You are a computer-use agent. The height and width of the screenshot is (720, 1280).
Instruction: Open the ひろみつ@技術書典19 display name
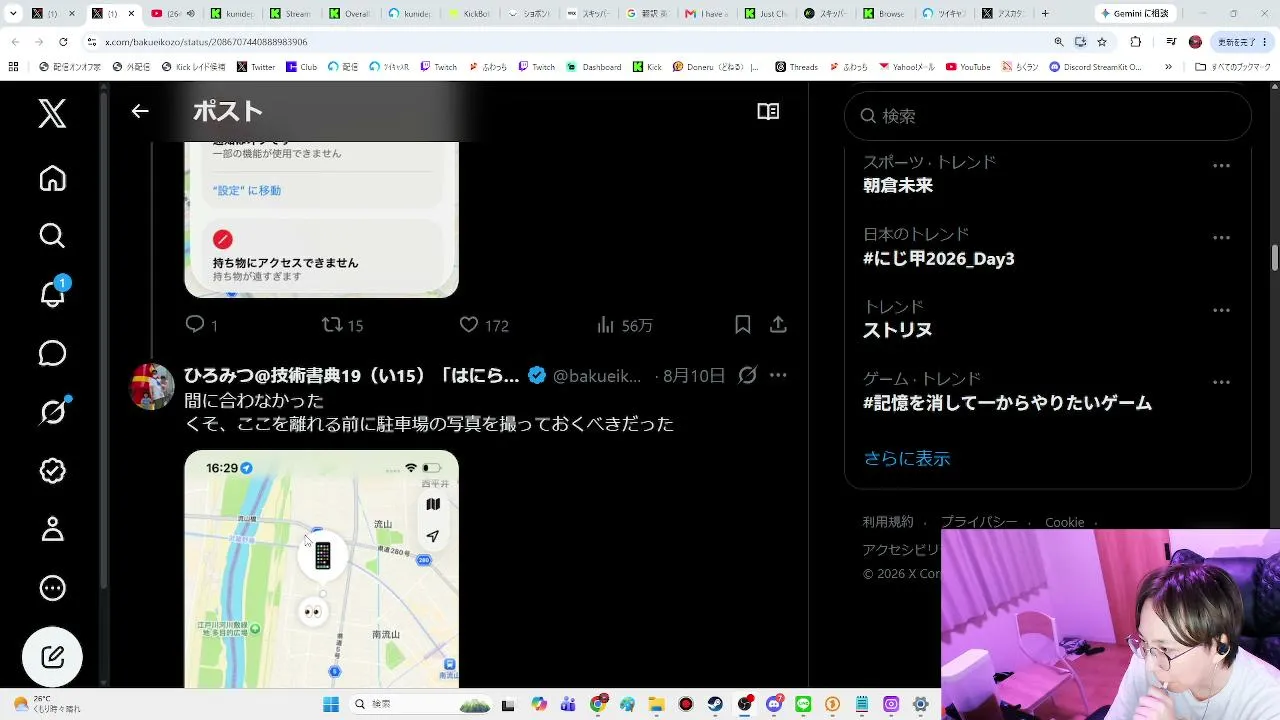[351, 376]
